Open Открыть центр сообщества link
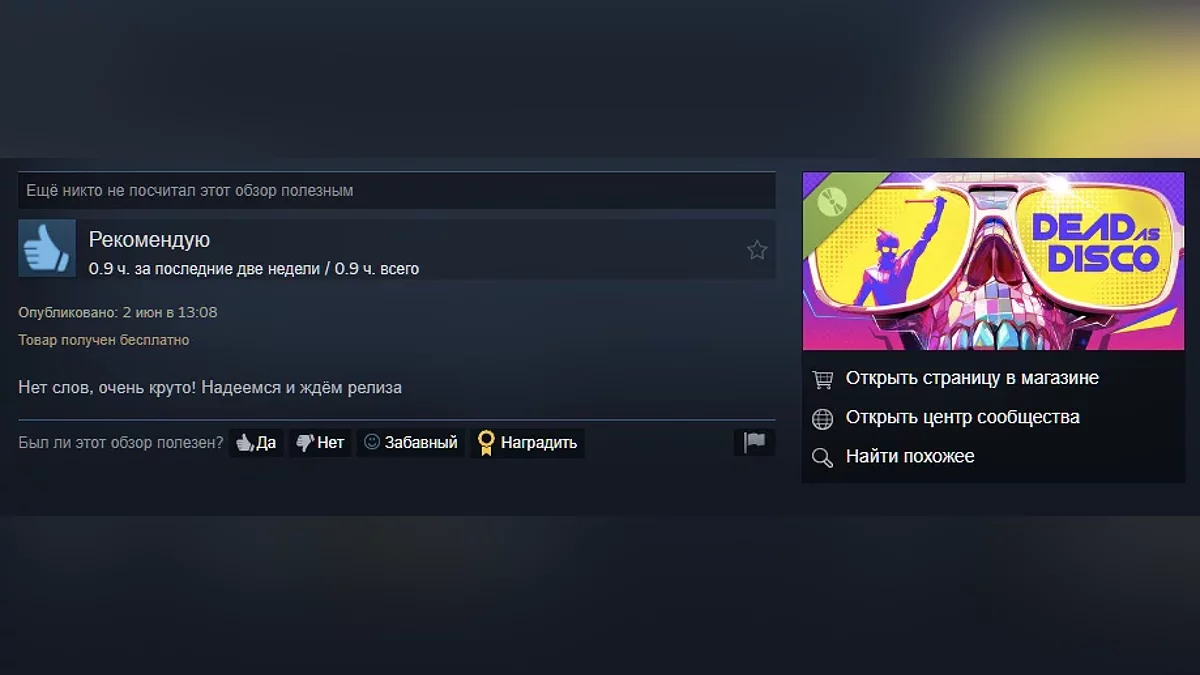1200x675 pixels. 963,417
